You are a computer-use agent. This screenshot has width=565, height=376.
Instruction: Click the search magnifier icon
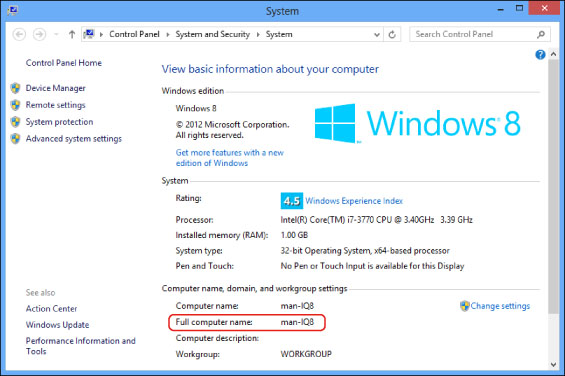point(540,35)
